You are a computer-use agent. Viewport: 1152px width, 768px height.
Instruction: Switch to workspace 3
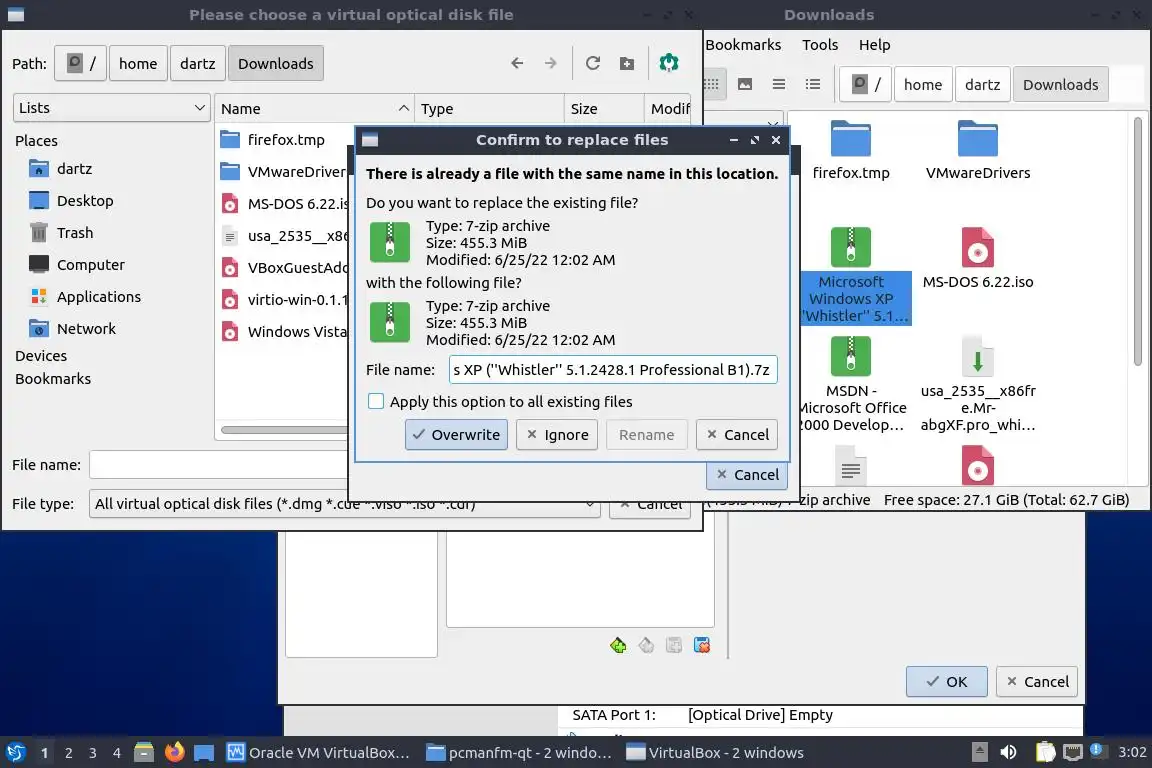coord(93,753)
